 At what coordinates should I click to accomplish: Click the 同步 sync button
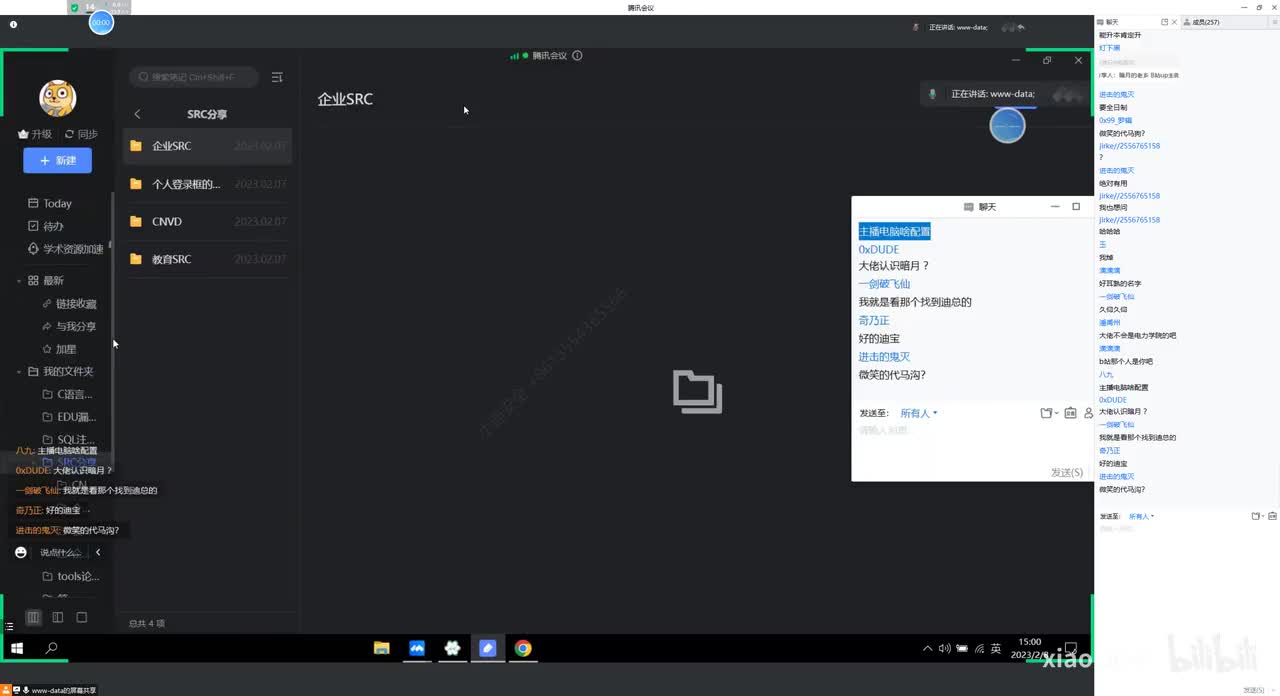[x=81, y=134]
